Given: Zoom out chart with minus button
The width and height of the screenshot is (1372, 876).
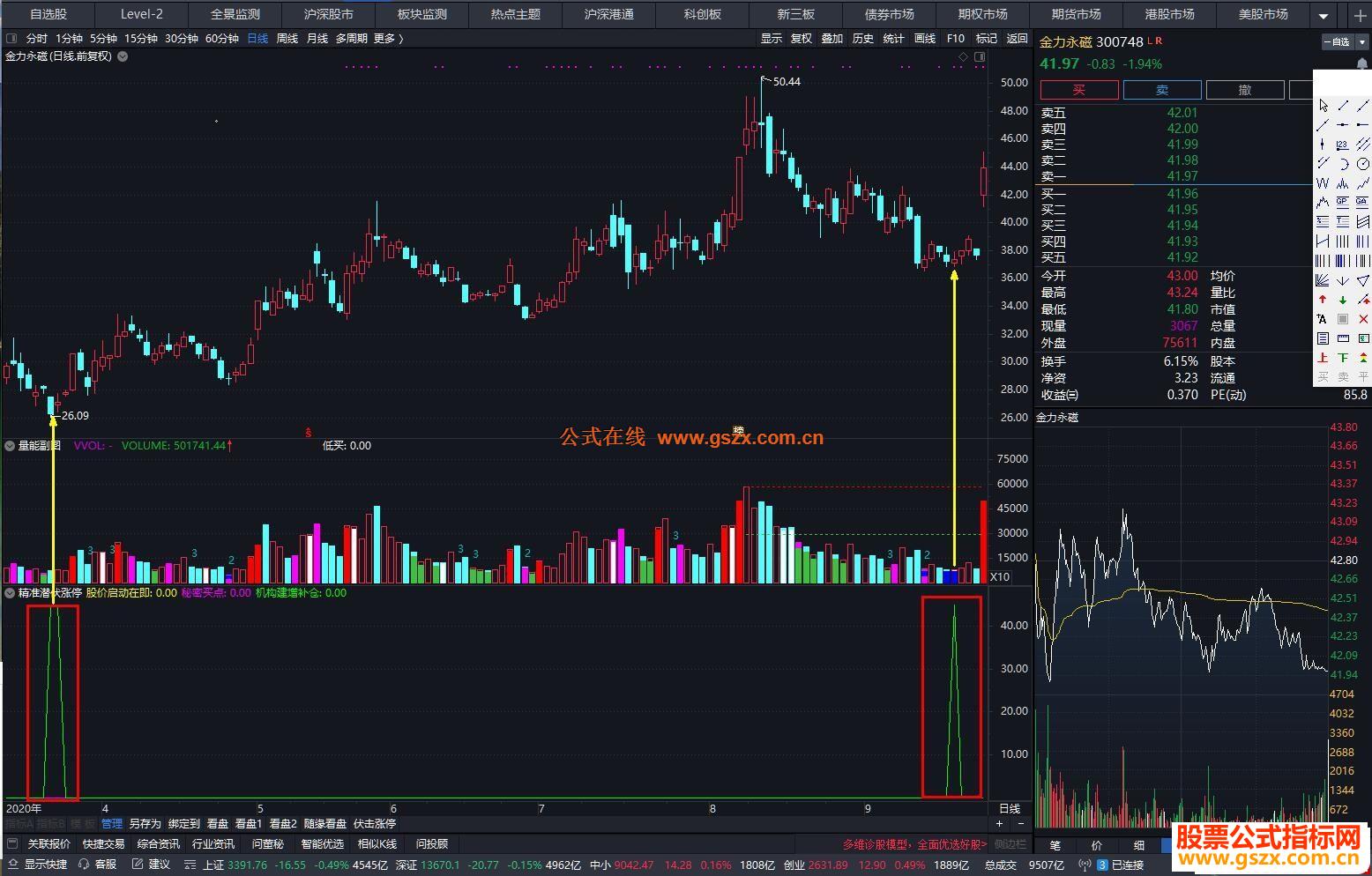Looking at the screenshot, I should click(x=1021, y=824).
